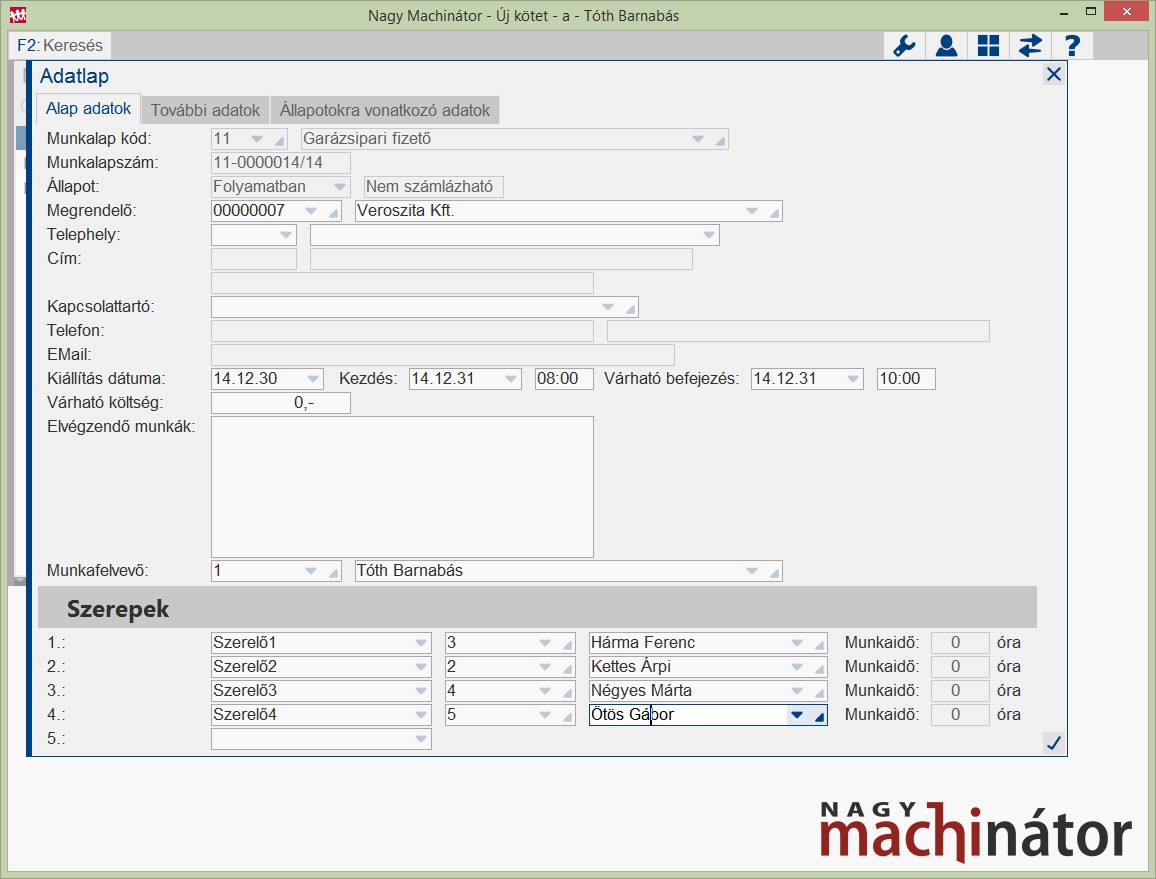Expand the Kiállítás dátuma date picker
Screen dimensions: 1156x879
(313, 379)
